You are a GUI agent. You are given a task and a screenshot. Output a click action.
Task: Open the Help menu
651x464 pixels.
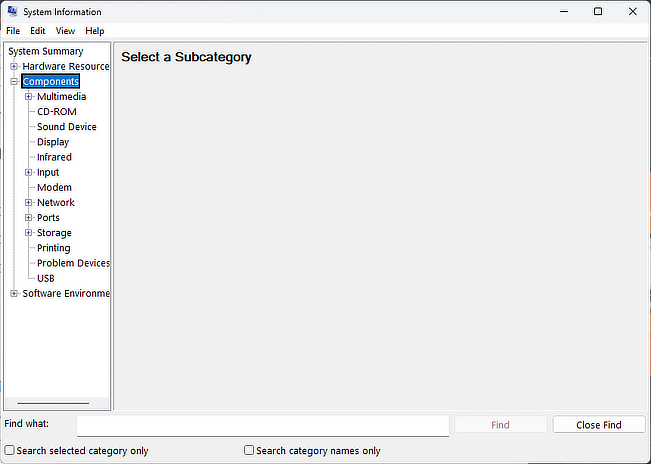coord(95,31)
